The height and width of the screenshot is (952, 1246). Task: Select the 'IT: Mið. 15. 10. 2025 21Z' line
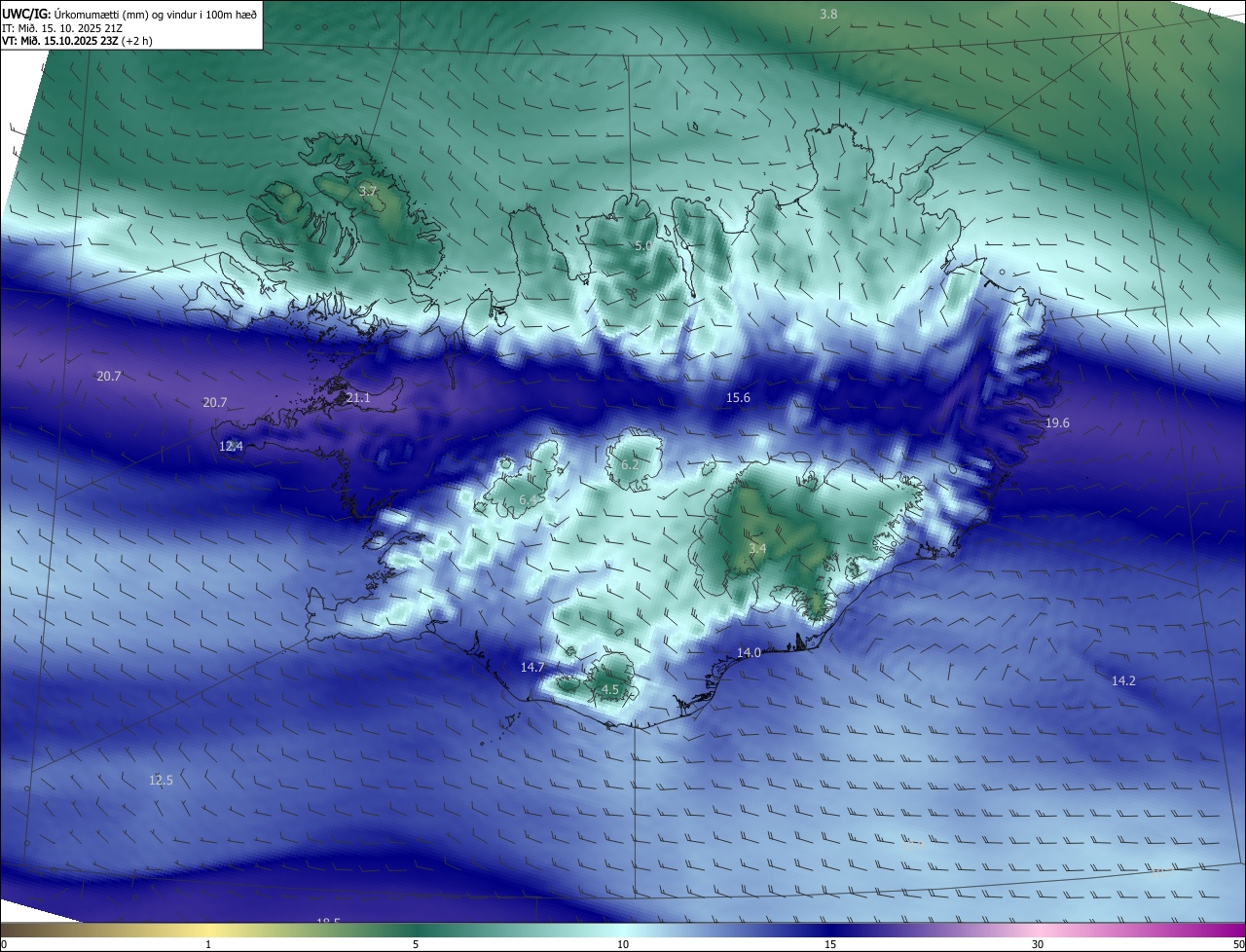click(61, 27)
